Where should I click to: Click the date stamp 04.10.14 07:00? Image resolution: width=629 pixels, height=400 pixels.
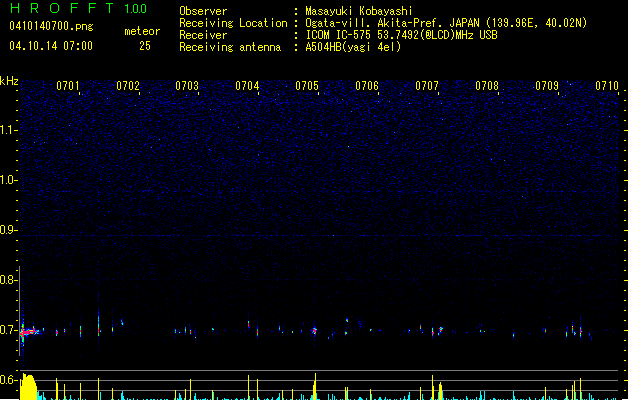pos(51,46)
